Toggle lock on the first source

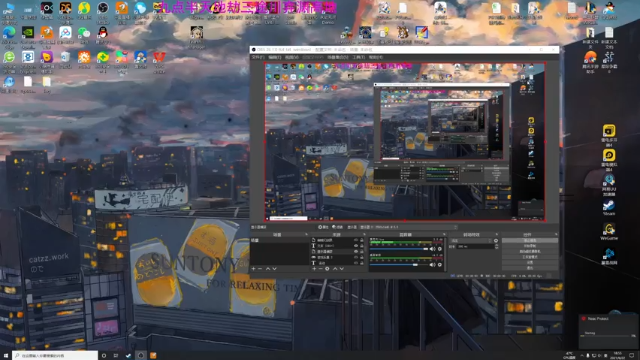[x=362, y=240]
